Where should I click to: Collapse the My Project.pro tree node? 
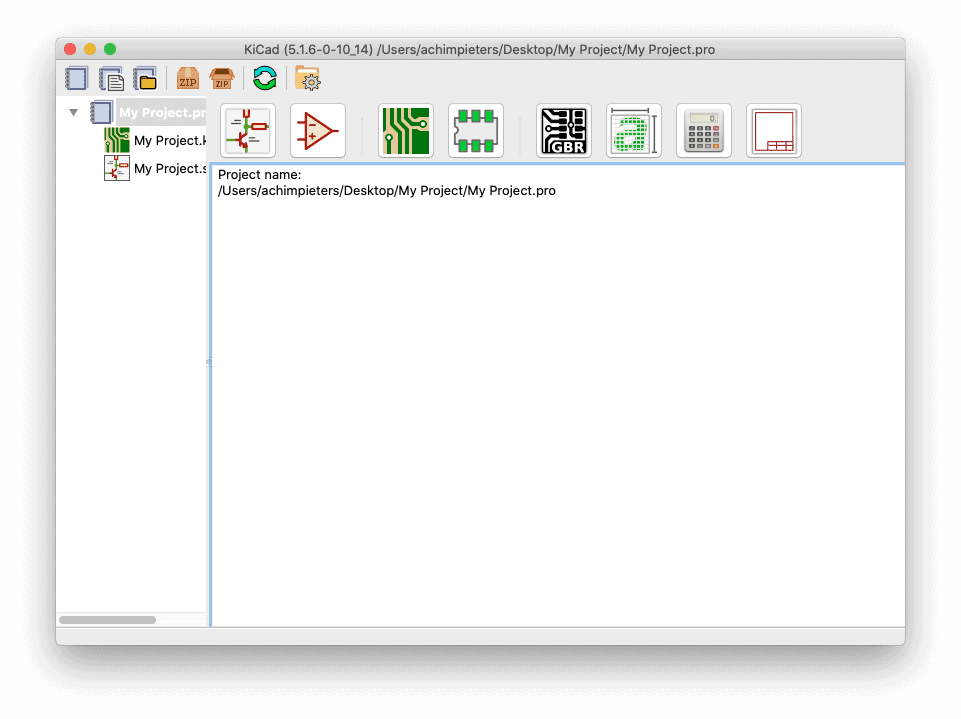click(74, 112)
